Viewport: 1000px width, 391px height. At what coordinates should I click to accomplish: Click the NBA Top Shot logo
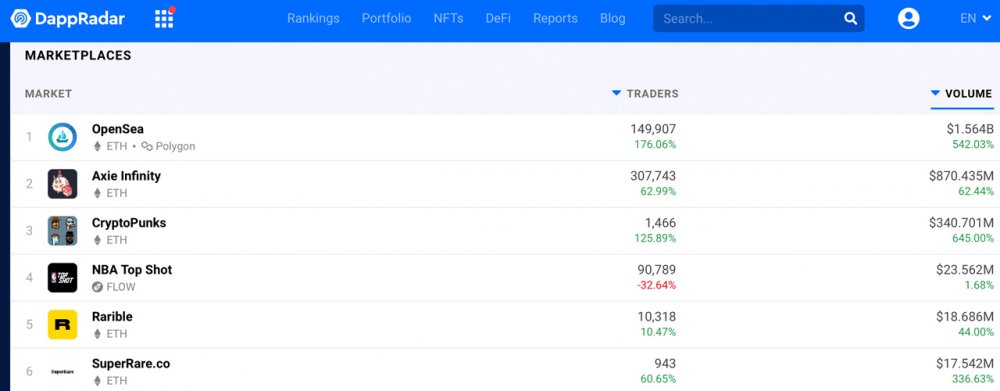pyautogui.click(x=62, y=277)
